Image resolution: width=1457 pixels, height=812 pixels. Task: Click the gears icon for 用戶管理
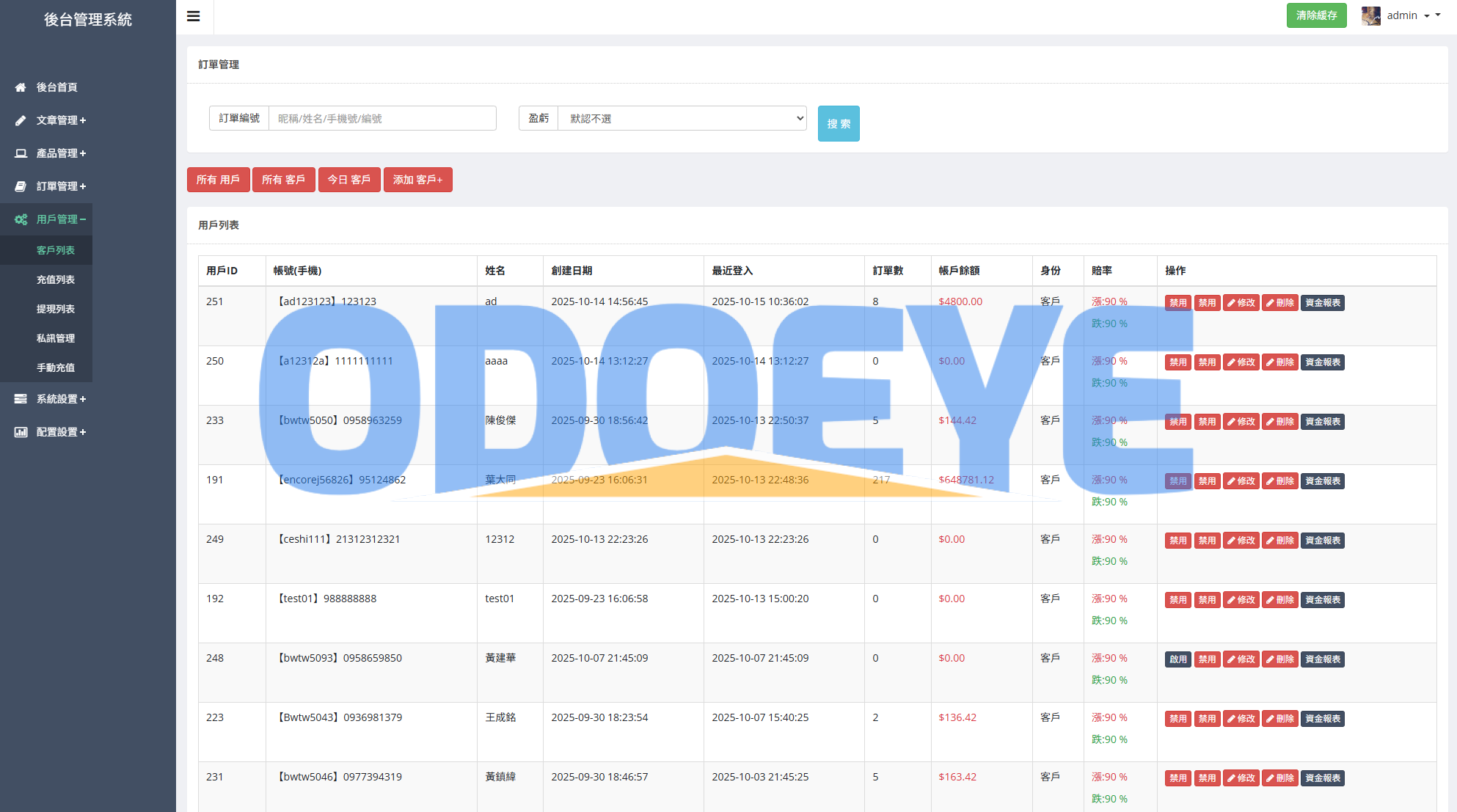(21, 219)
